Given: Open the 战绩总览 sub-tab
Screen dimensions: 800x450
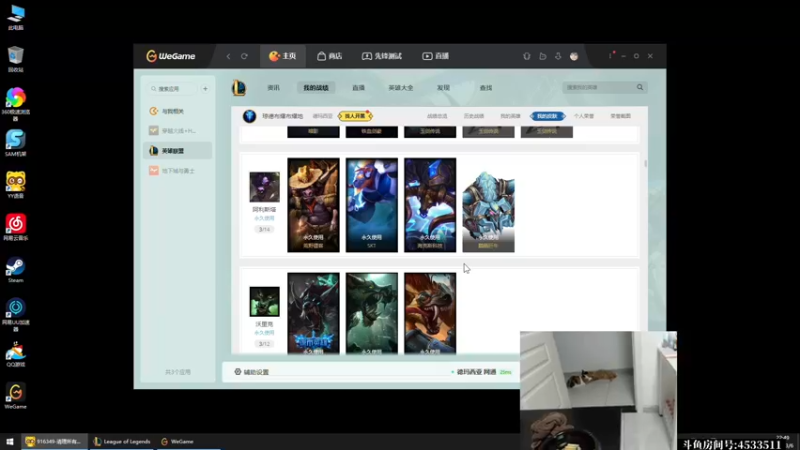Looking at the screenshot, I should point(437,116).
